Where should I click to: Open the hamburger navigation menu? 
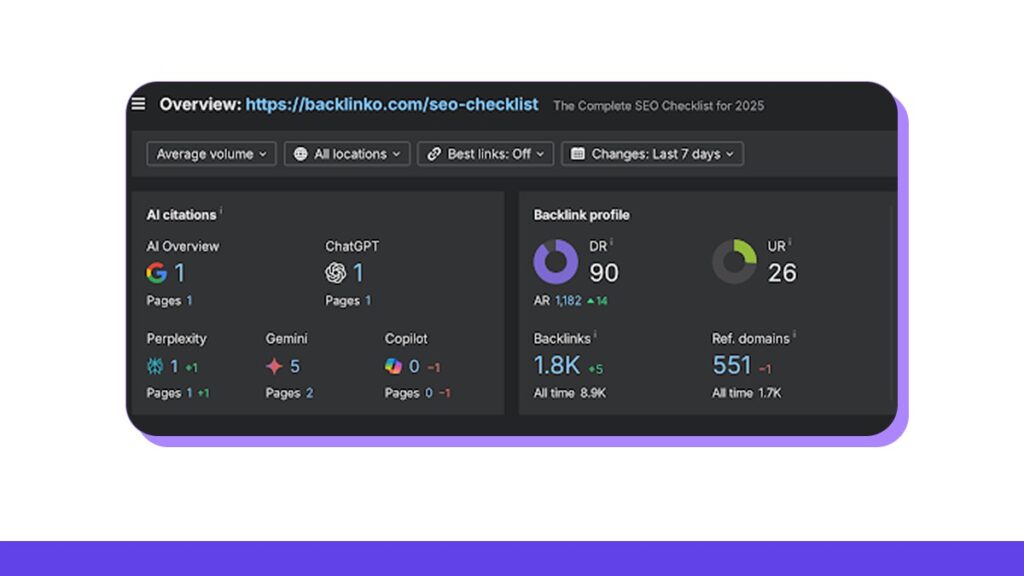click(138, 104)
